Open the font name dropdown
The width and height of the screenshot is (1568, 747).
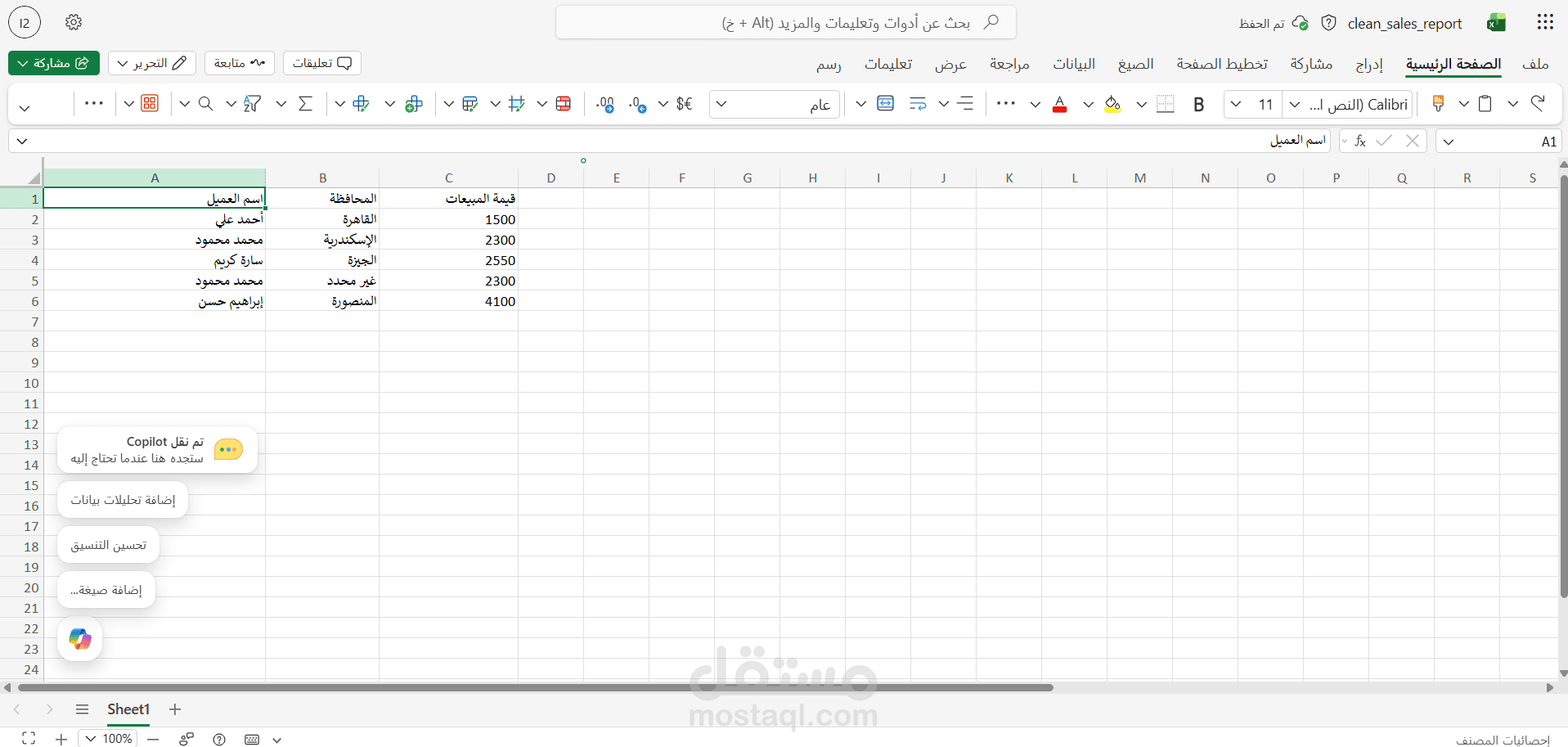[1295, 104]
